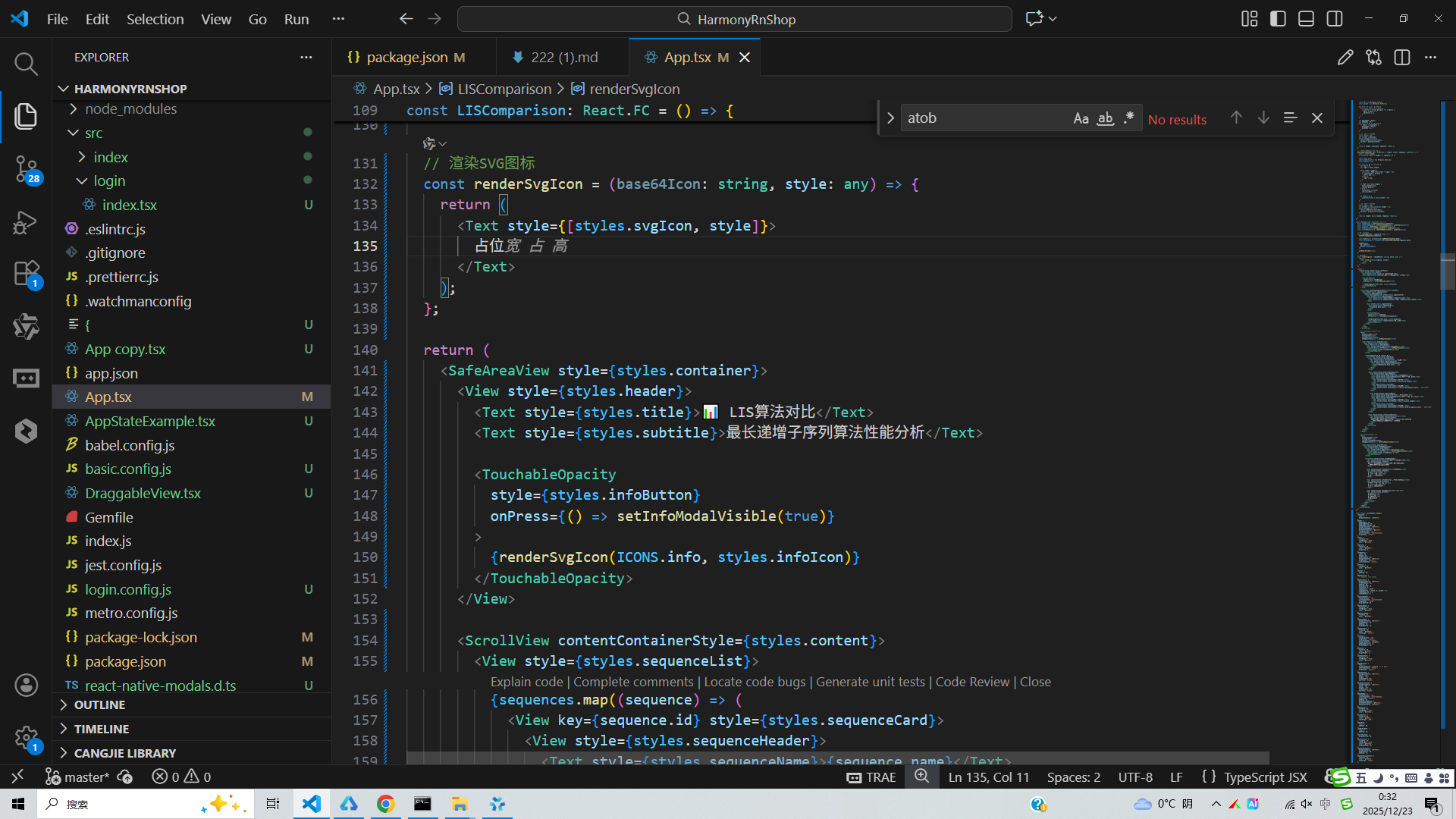Viewport: 1456px width, 819px height.
Task: Open the TRAE status bar item
Action: pos(871,777)
